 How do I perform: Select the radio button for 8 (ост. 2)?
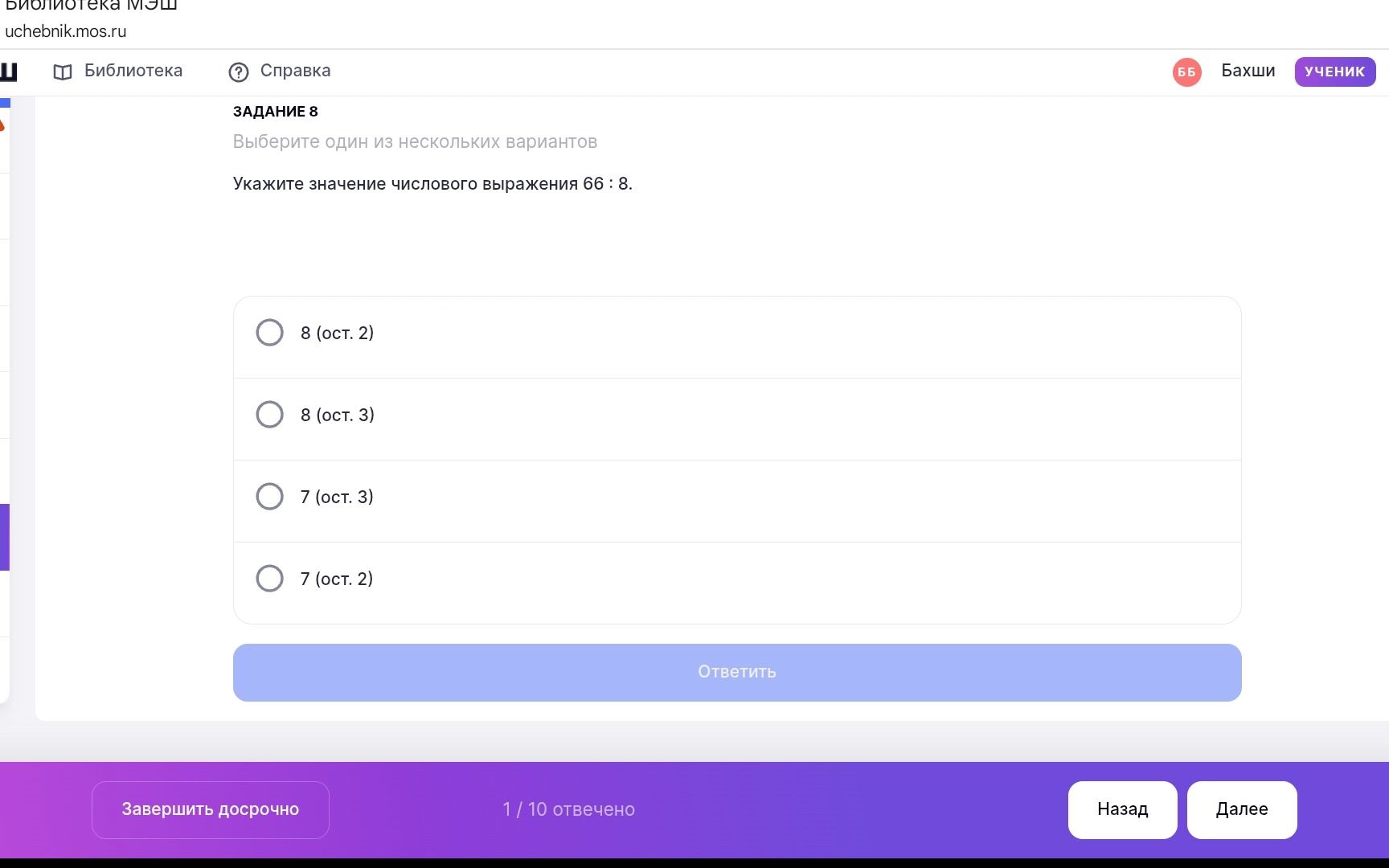click(269, 333)
